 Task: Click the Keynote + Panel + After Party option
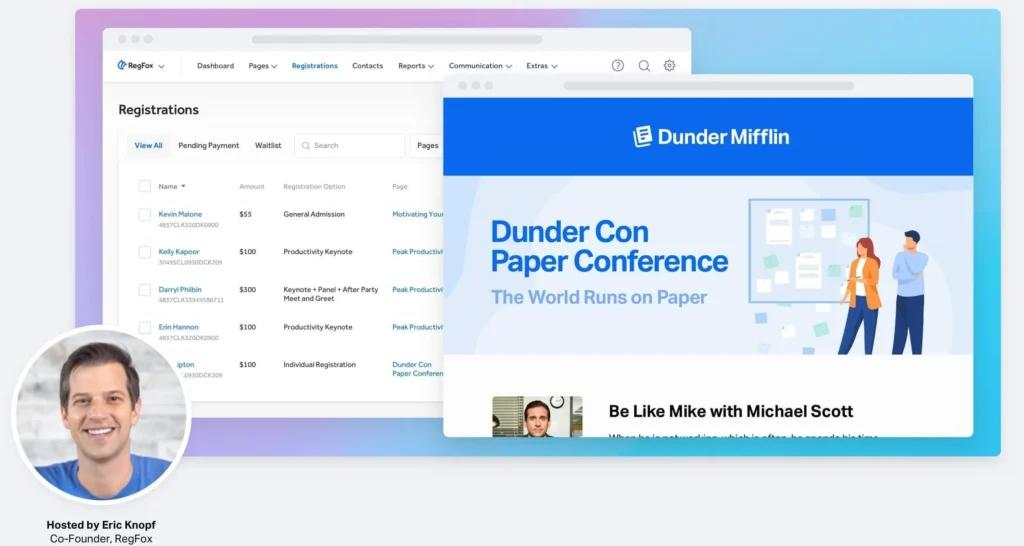[x=330, y=294]
